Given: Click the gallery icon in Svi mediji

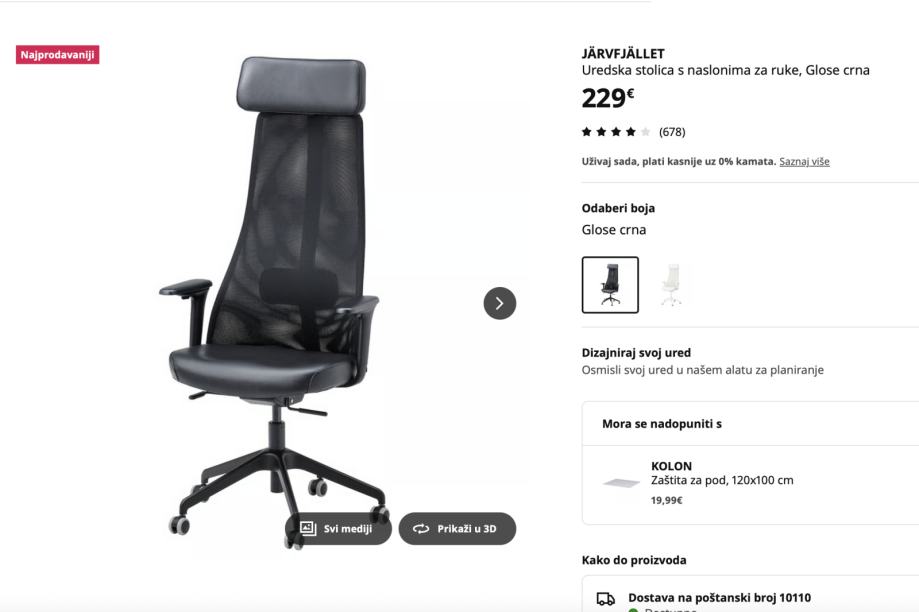Looking at the screenshot, I should (x=308, y=528).
